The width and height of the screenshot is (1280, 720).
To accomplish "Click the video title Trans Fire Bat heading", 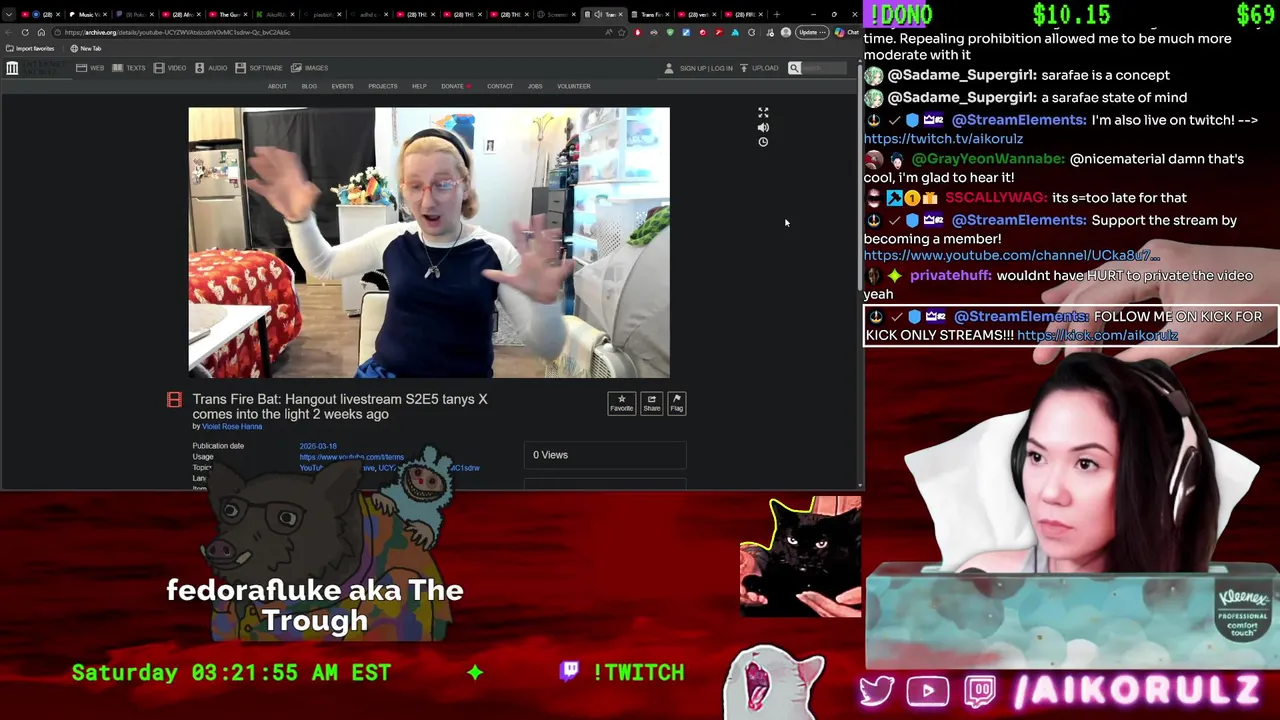I will (340, 406).
